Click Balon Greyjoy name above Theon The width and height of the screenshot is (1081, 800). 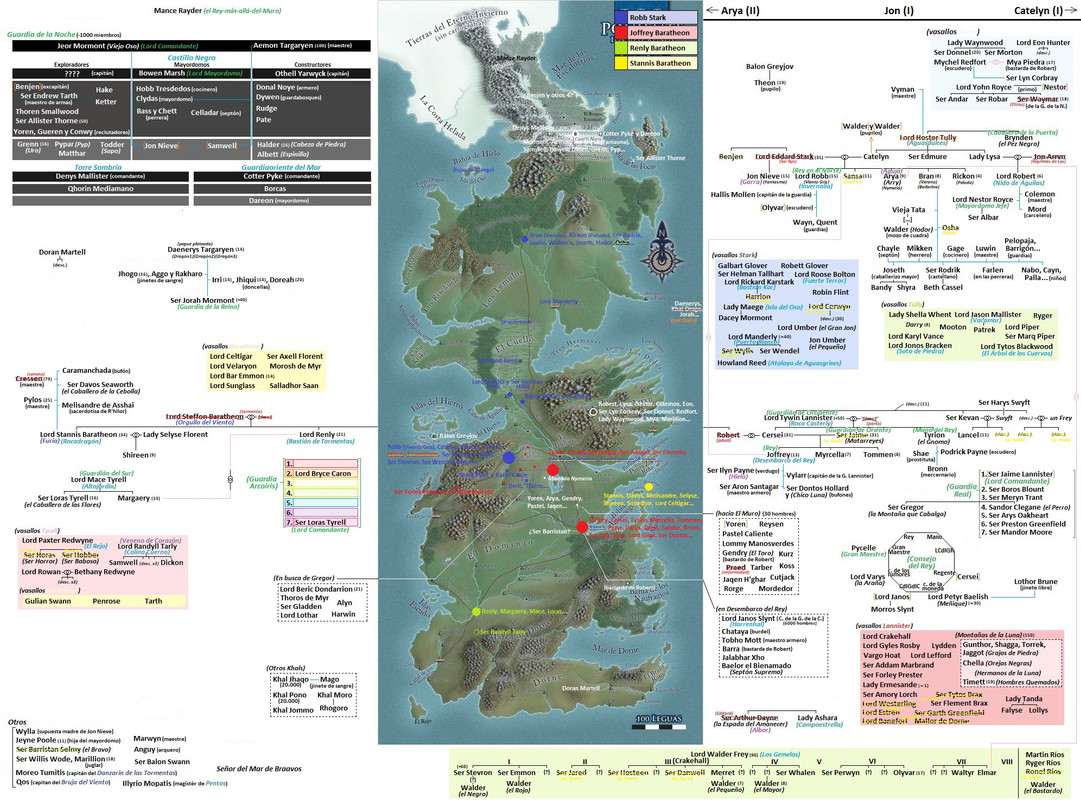point(769,66)
